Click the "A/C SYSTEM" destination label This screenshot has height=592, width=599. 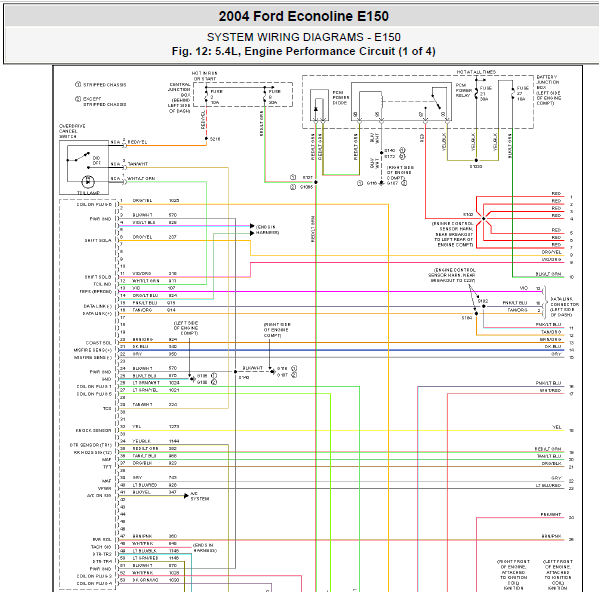pyautogui.click(x=199, y=496)
